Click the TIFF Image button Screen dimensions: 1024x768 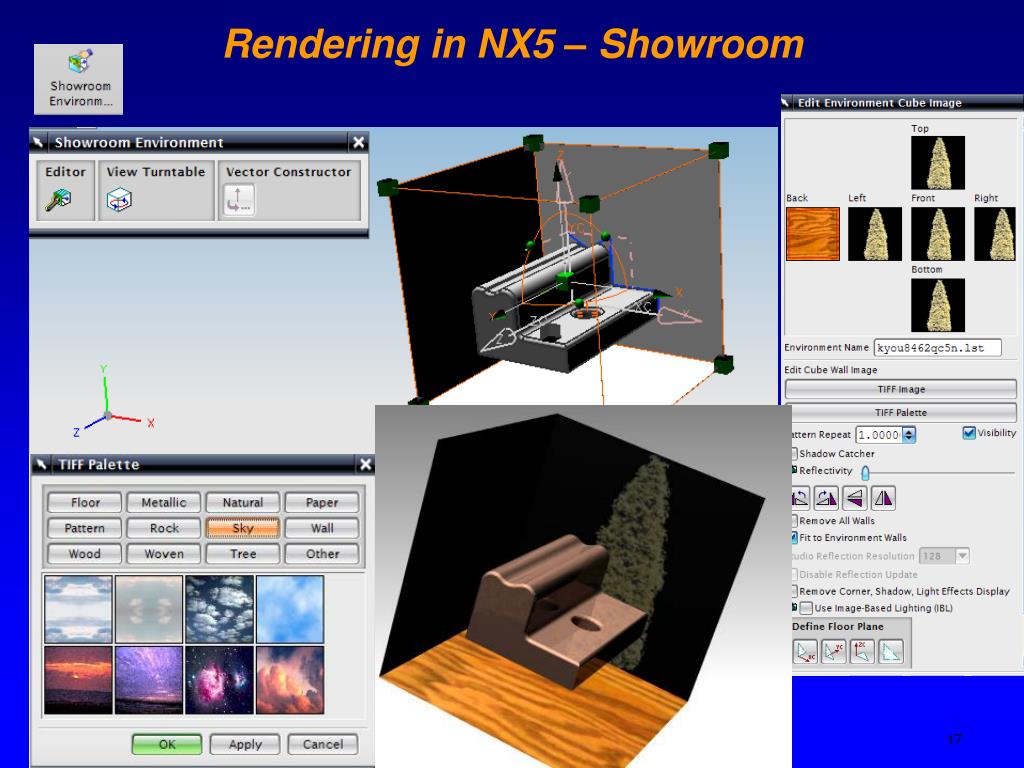point(901,389)
